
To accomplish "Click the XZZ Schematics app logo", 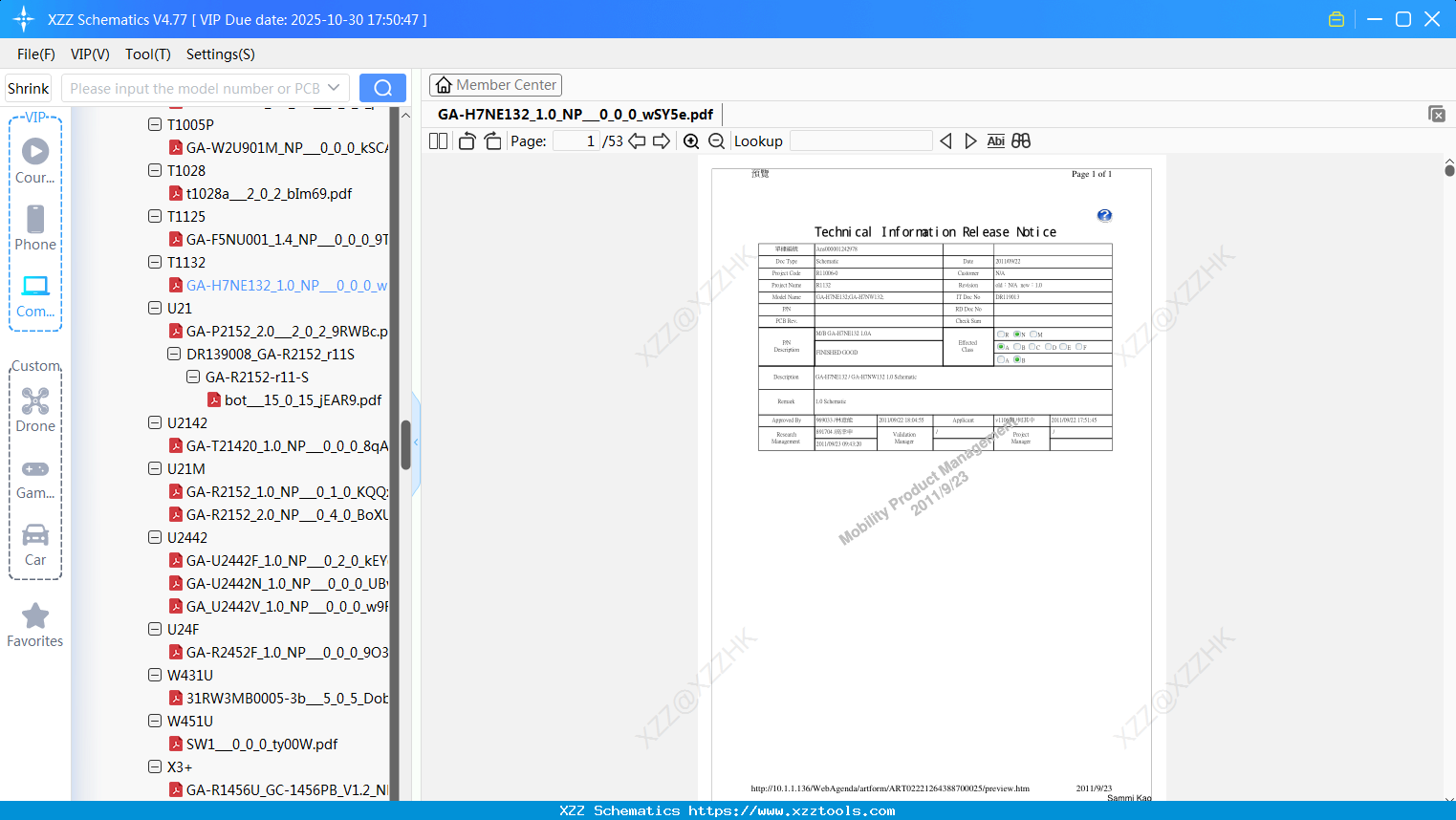I will click(24, 19).
